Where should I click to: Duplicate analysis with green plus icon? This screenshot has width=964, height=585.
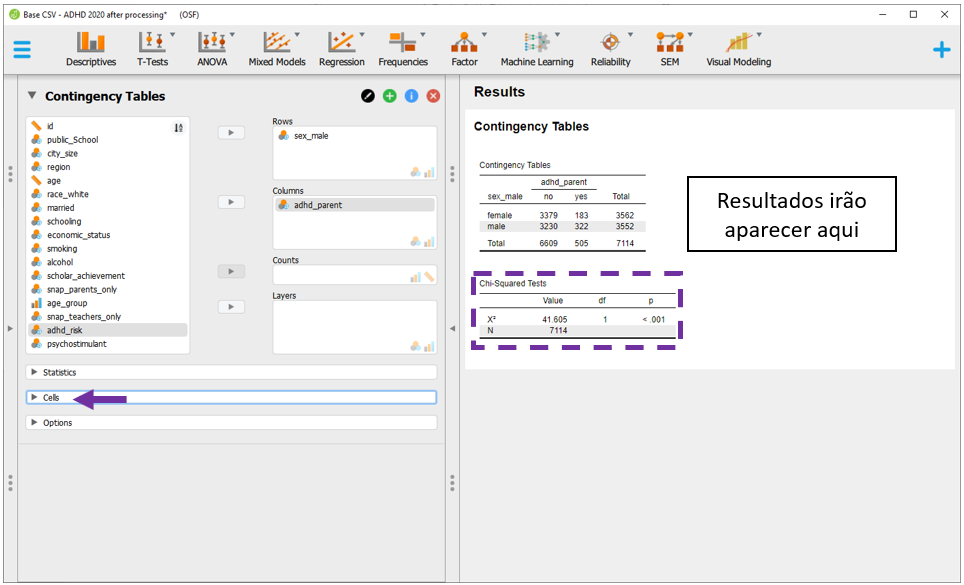click(x=389, y=96)
